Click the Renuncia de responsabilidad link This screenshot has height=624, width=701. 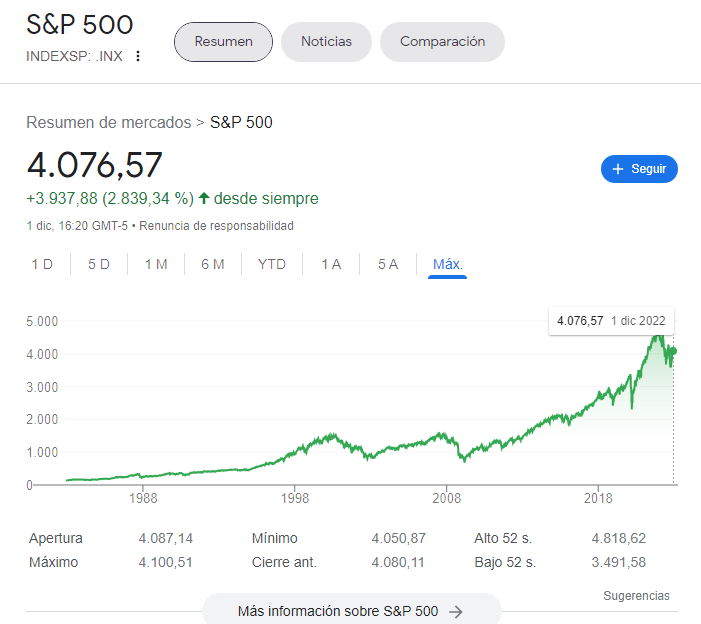coord(216,226)
